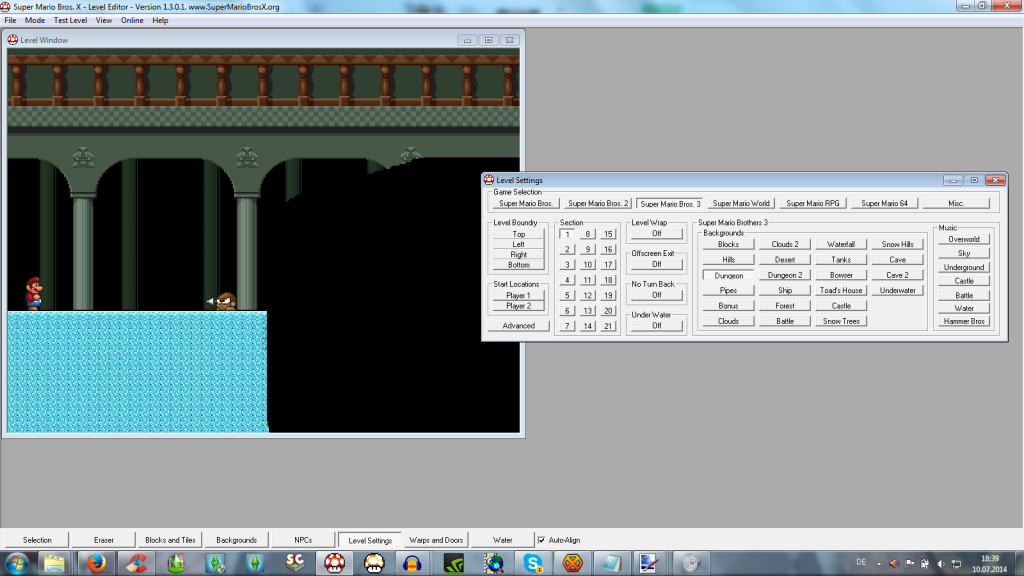The image size is (1024, 576).
Task: Select Super Mario Bros. 2 game tab
Action: click(598, 203)
